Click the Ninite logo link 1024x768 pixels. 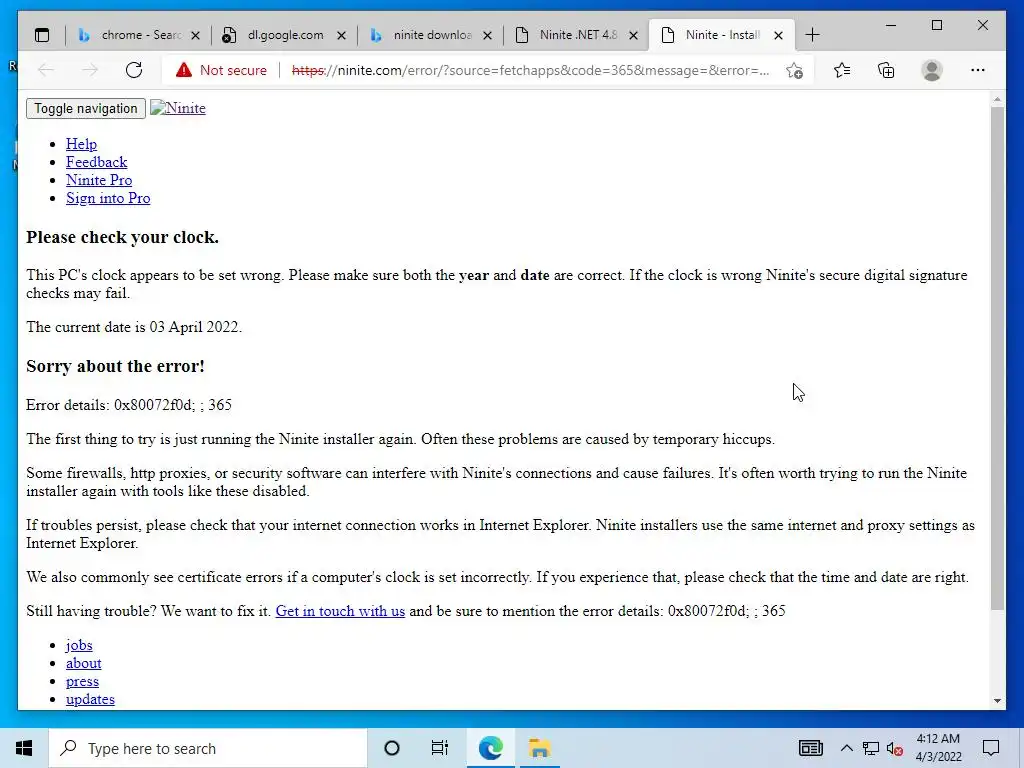tap(178, 108)
